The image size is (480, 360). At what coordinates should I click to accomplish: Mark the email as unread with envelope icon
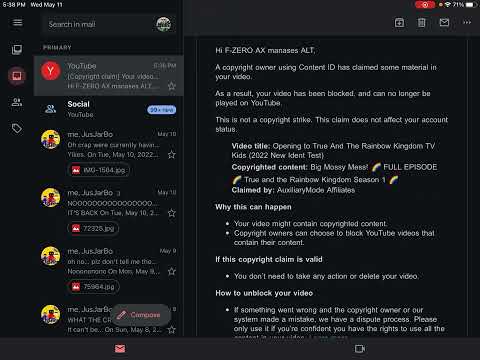pos(444,23)
